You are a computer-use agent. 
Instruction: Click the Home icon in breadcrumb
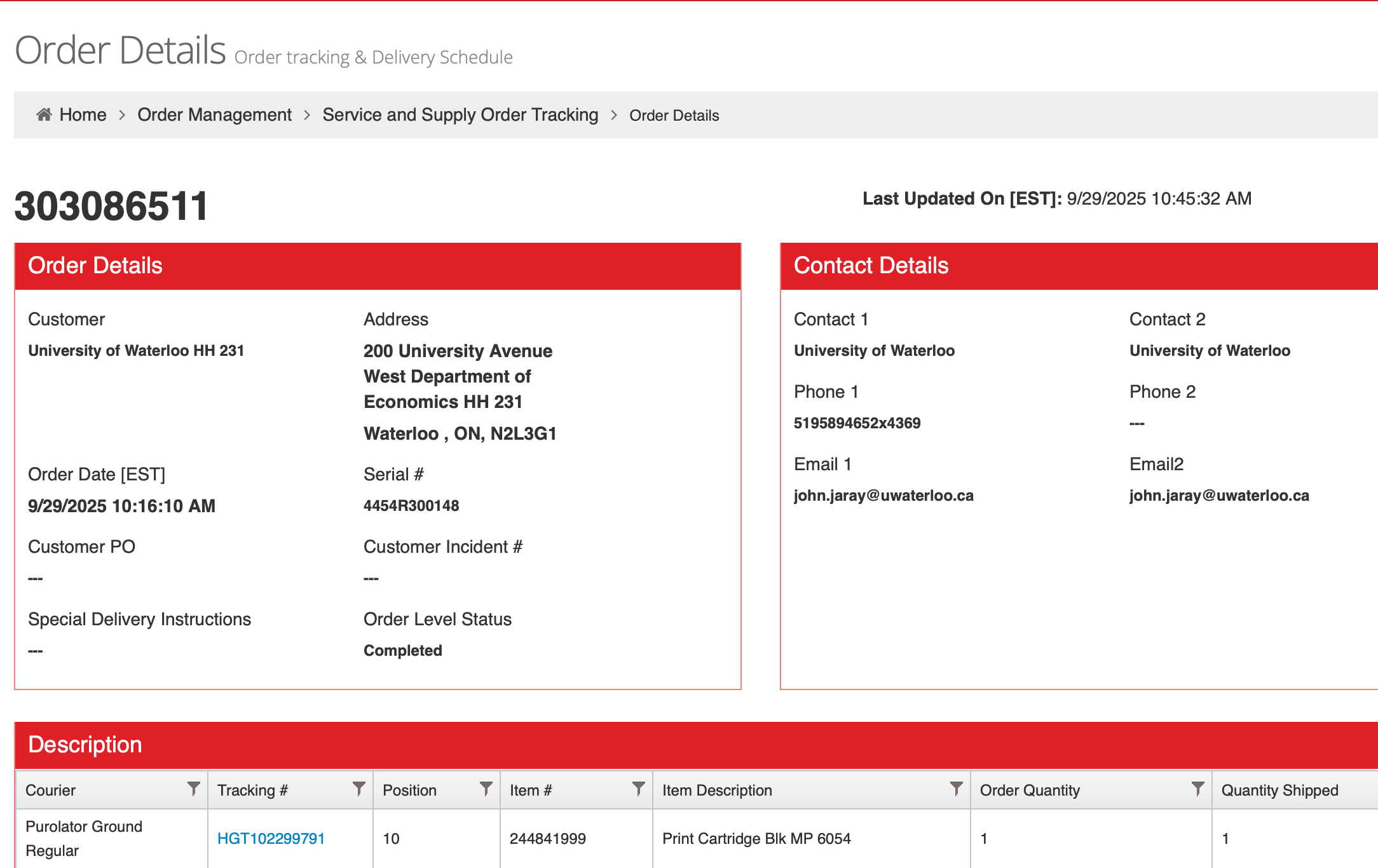coord(44,114)
